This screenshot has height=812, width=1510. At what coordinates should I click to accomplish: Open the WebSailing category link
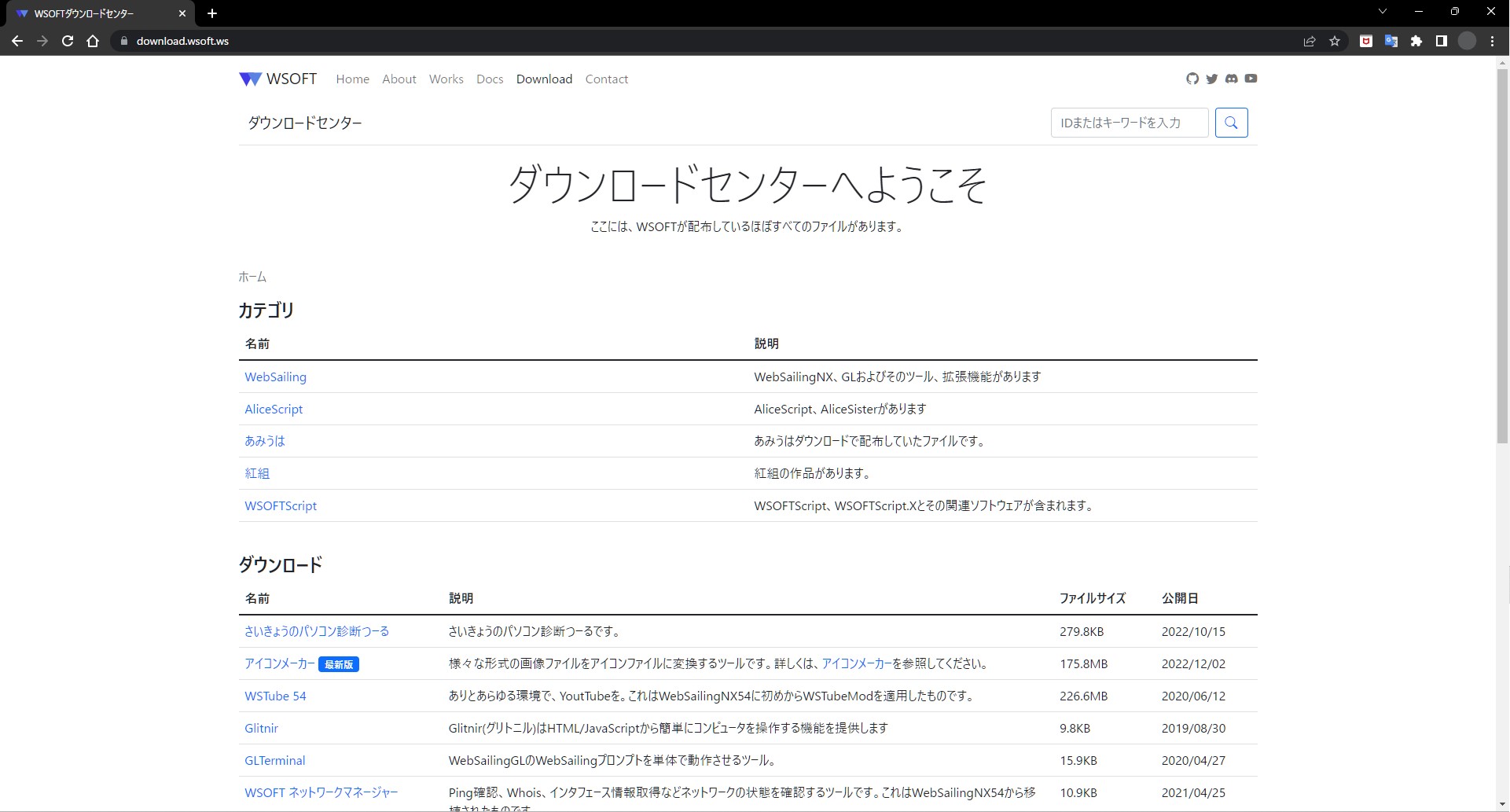[x=275, y=377]
